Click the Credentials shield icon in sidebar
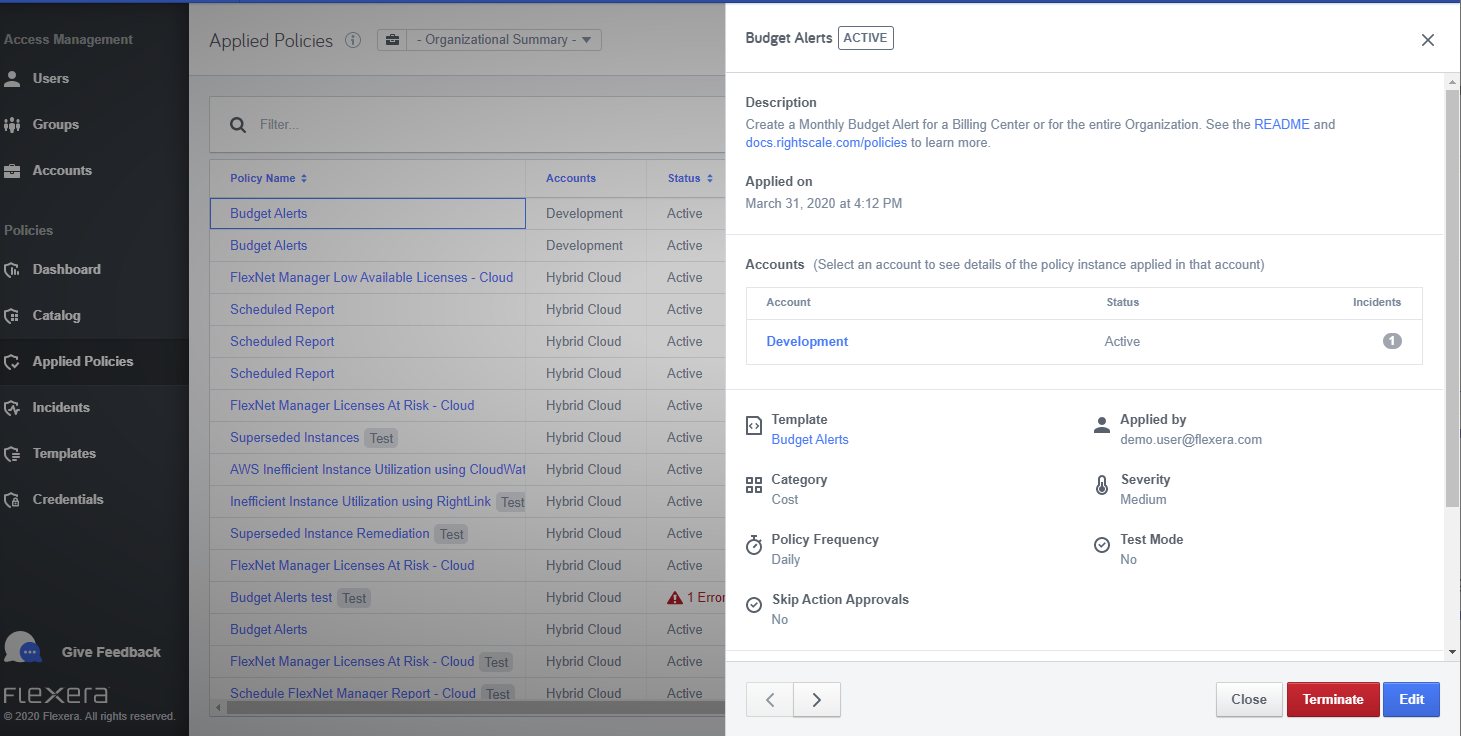 (12, 499)
